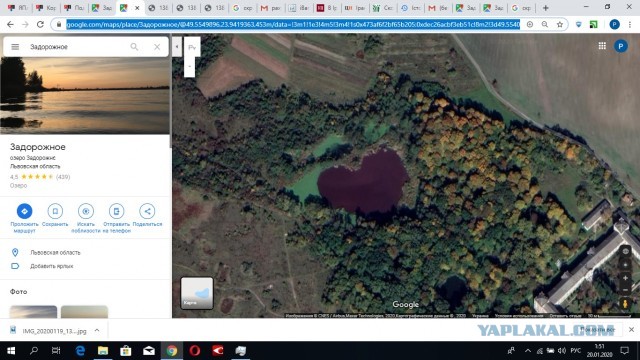Open the first photo thumbnail under Фото
The image size is (640, 360).
33,311
